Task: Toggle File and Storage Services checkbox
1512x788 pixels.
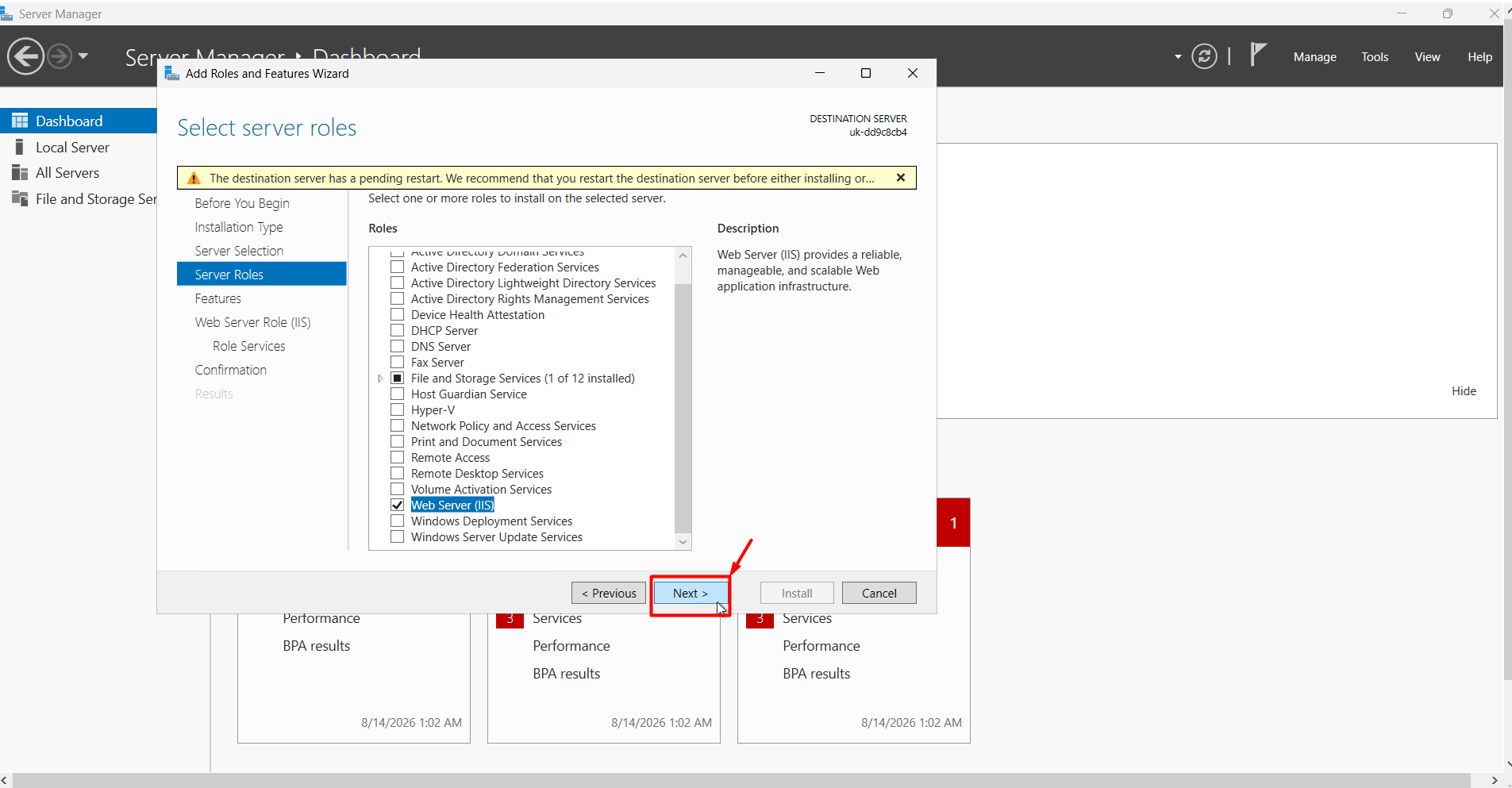Action: coord(398,378)
